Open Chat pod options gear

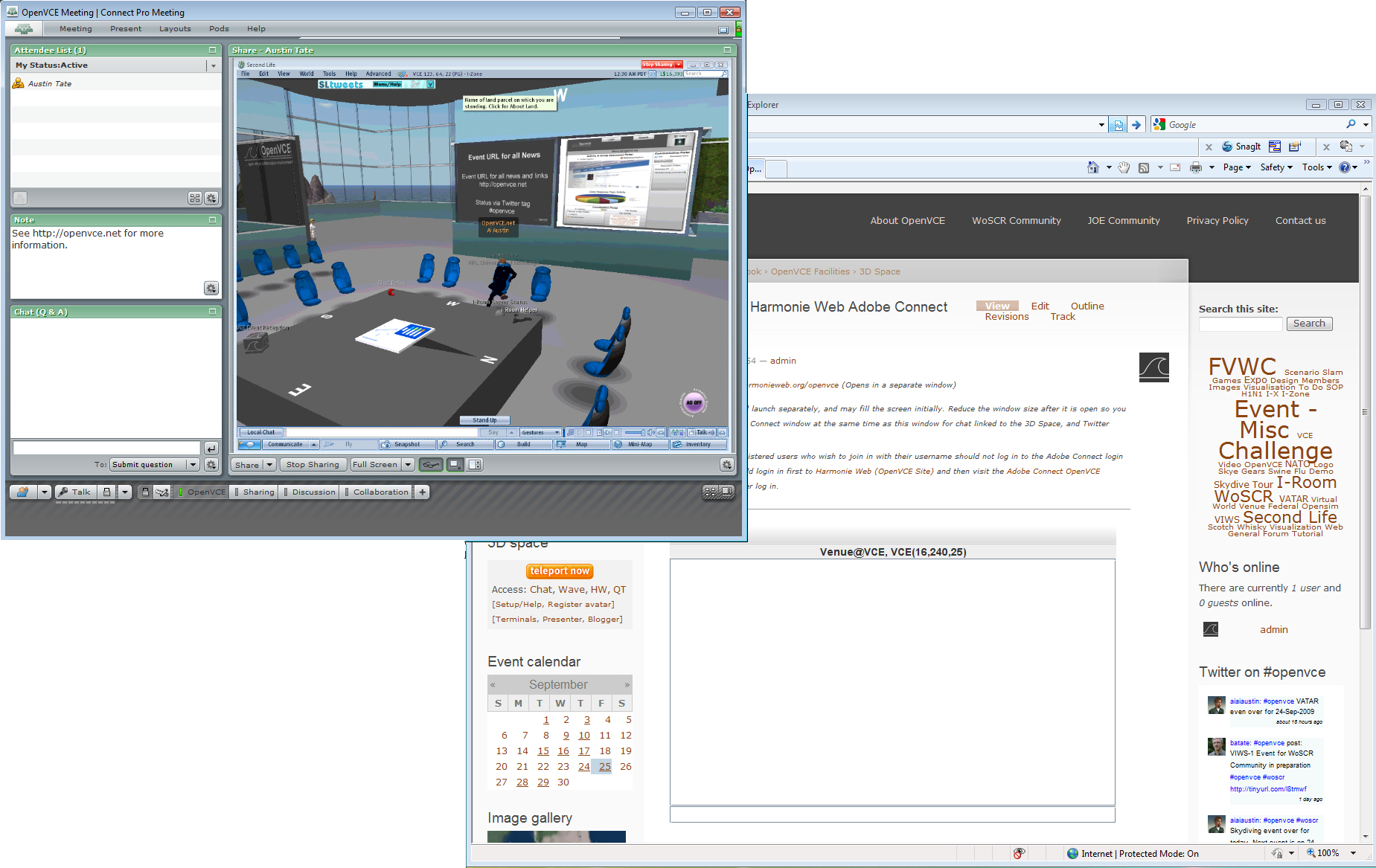[212, 465]
